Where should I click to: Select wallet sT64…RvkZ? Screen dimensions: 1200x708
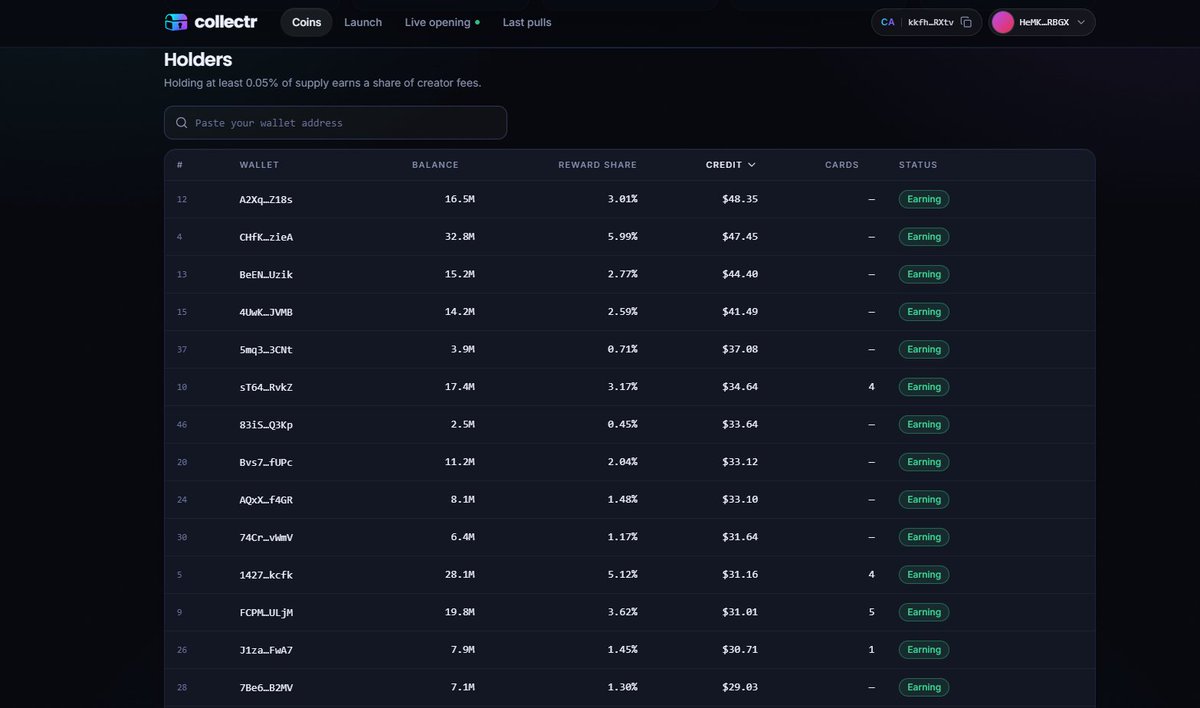(266, 387)
